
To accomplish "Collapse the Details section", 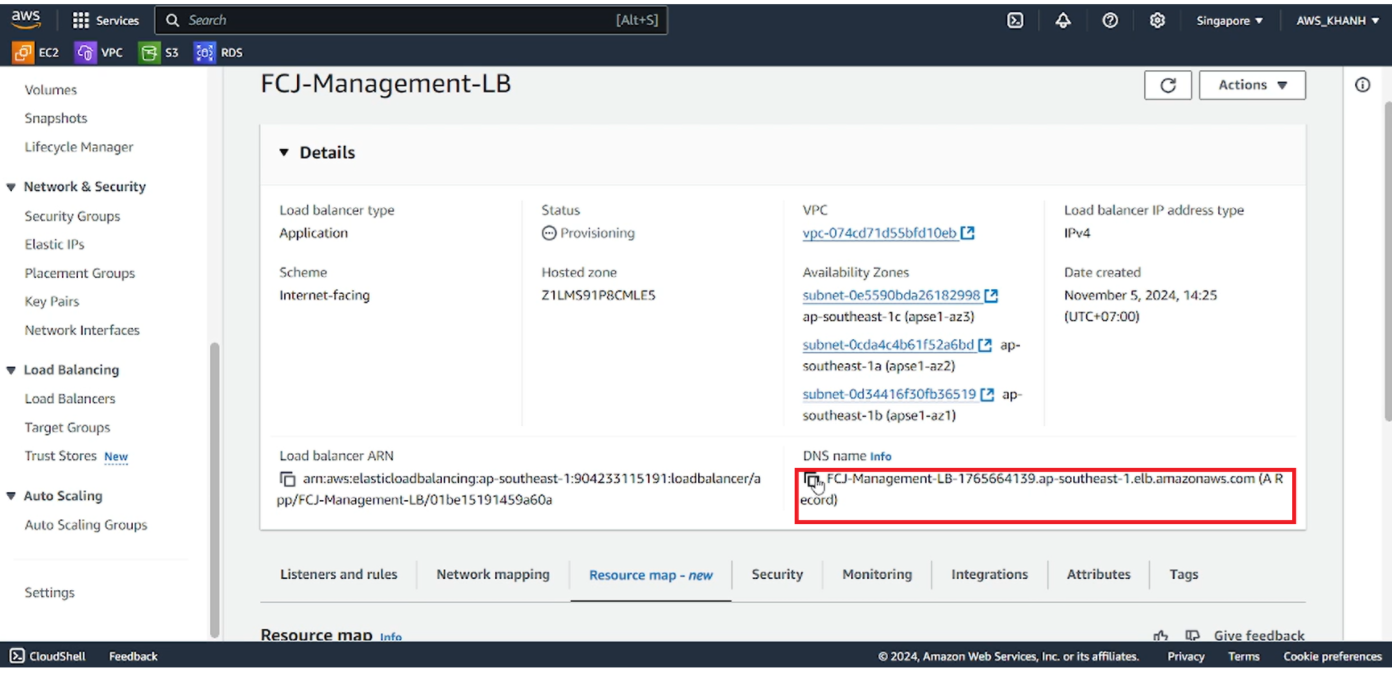I will coord(284,153).
